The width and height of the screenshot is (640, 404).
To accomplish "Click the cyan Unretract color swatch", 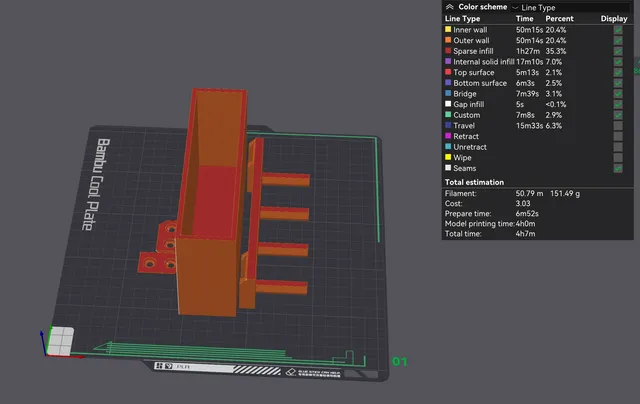I will [448, 147].
